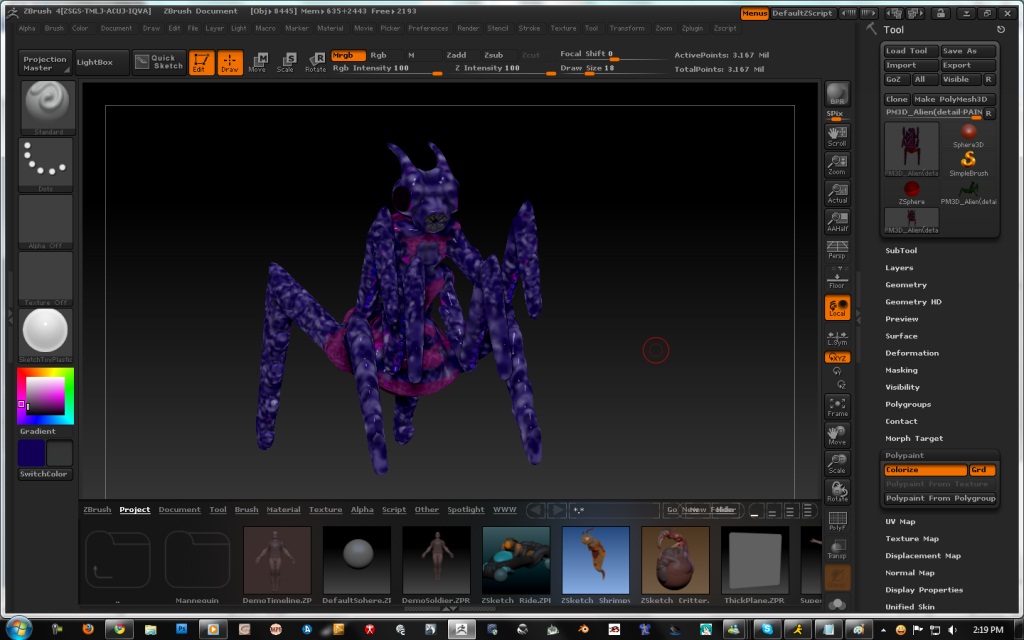Open the Dots stroke type picker

tap(45, 164)
